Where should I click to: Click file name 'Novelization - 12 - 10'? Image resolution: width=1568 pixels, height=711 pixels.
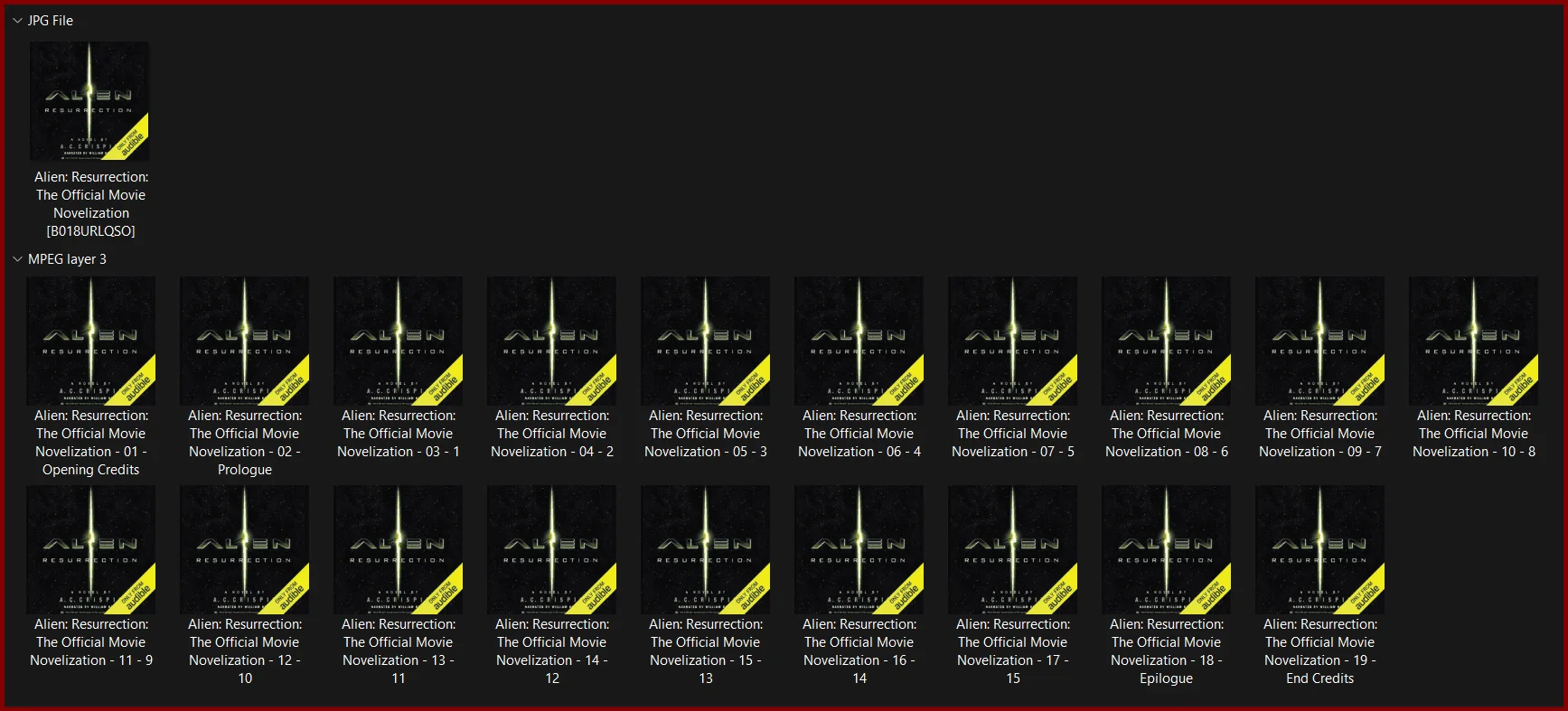click(245, 651)
